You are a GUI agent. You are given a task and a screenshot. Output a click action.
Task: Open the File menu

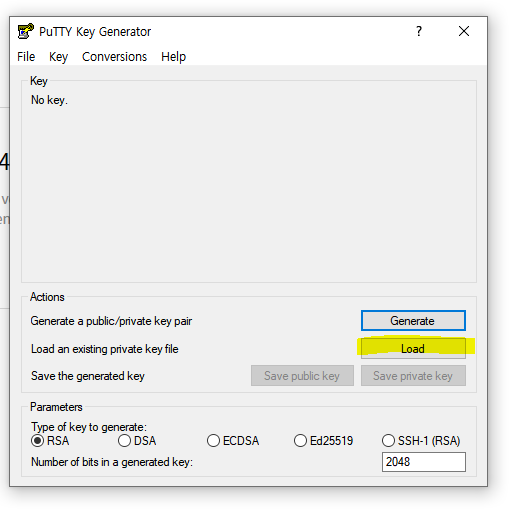26,57
